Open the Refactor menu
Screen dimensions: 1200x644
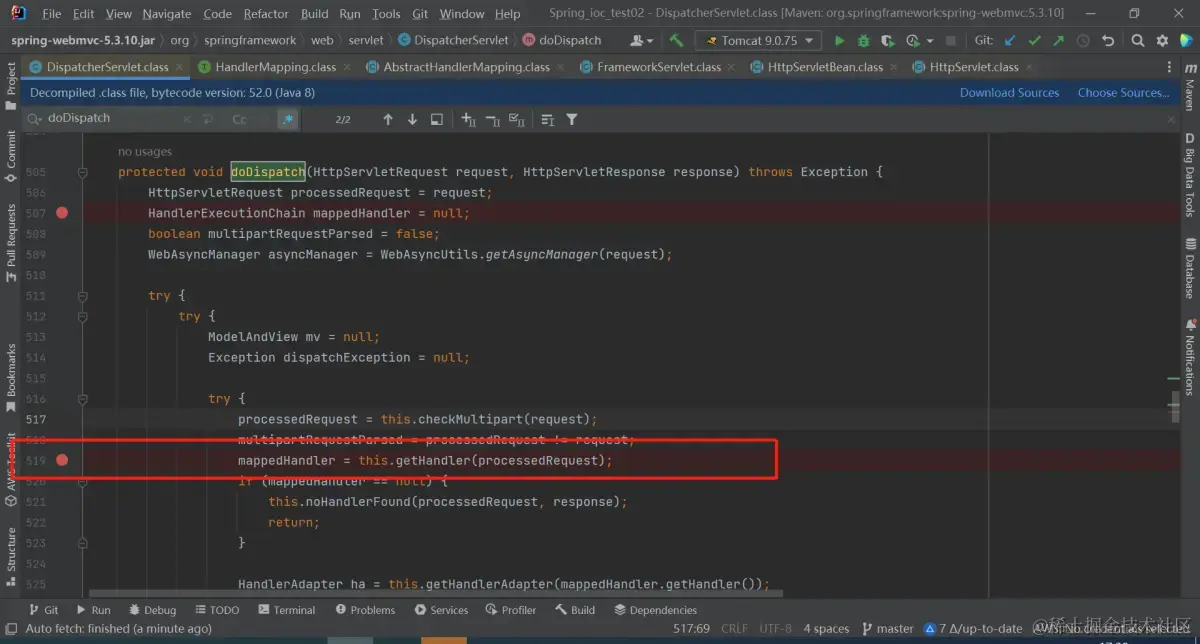pos(266,14)
